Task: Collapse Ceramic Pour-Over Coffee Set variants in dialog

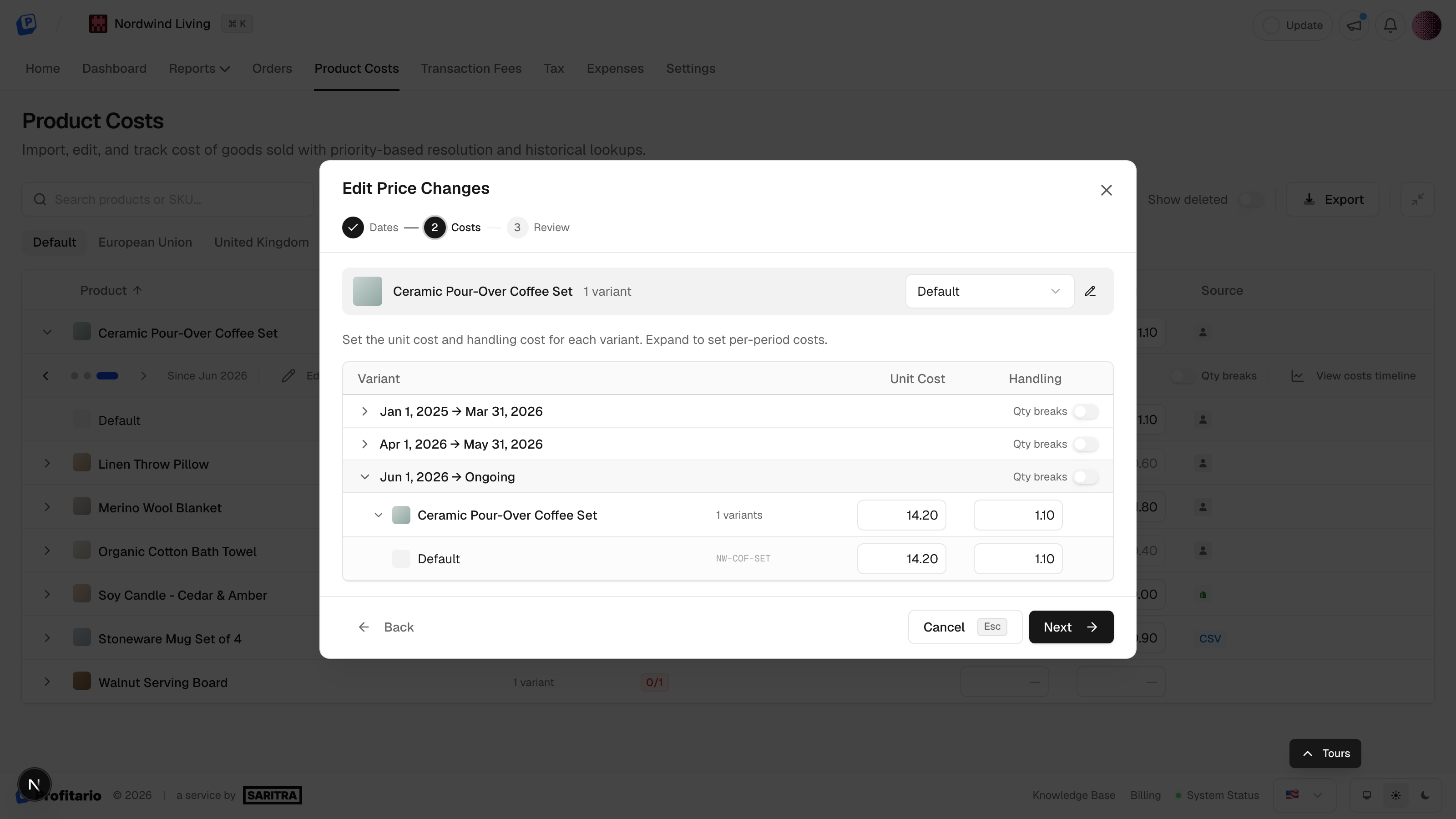Action: (378, 515)
